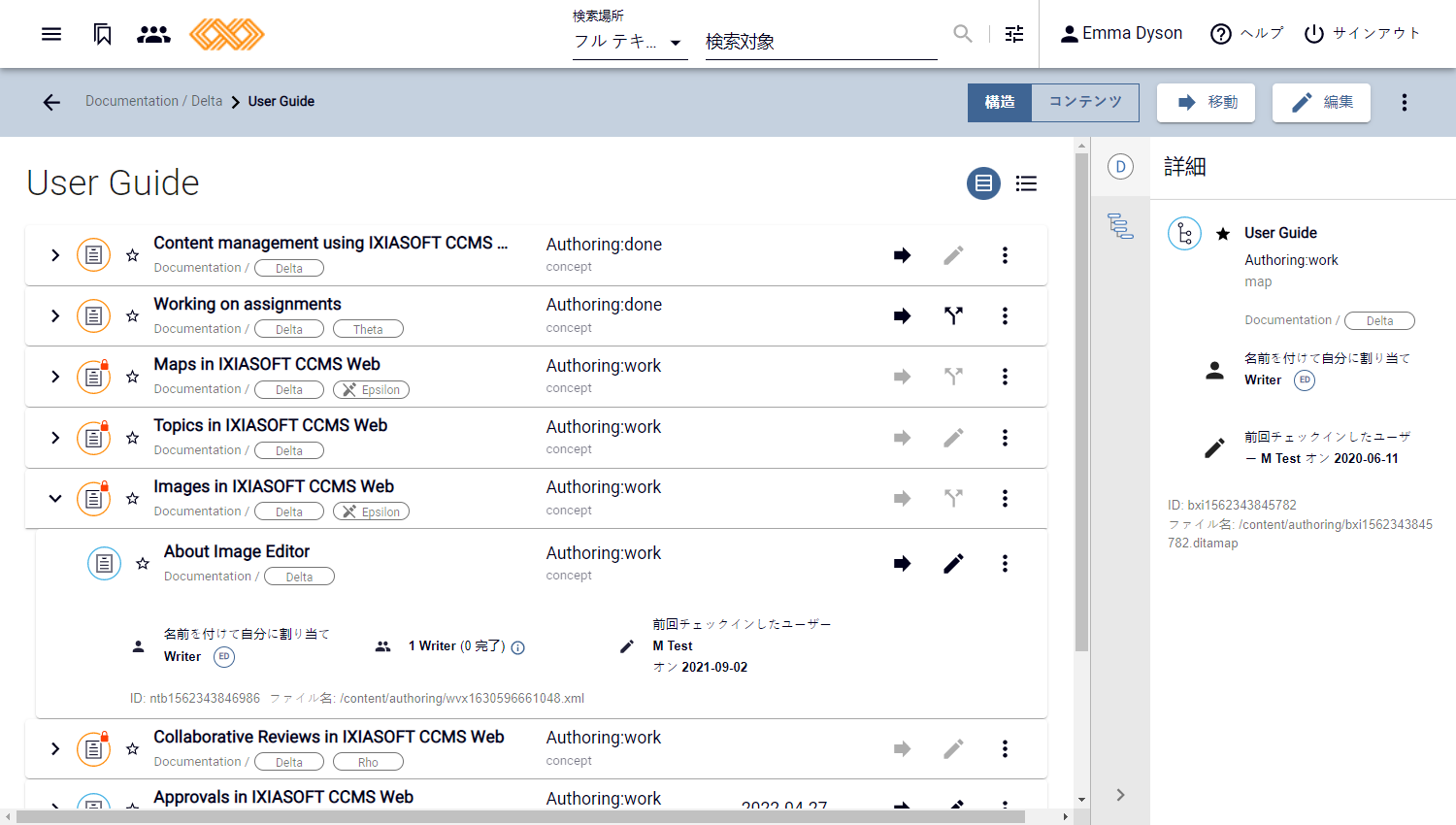
Task: Open the search location dropdown
Action: pyautogui.click(x=630, y=42)
